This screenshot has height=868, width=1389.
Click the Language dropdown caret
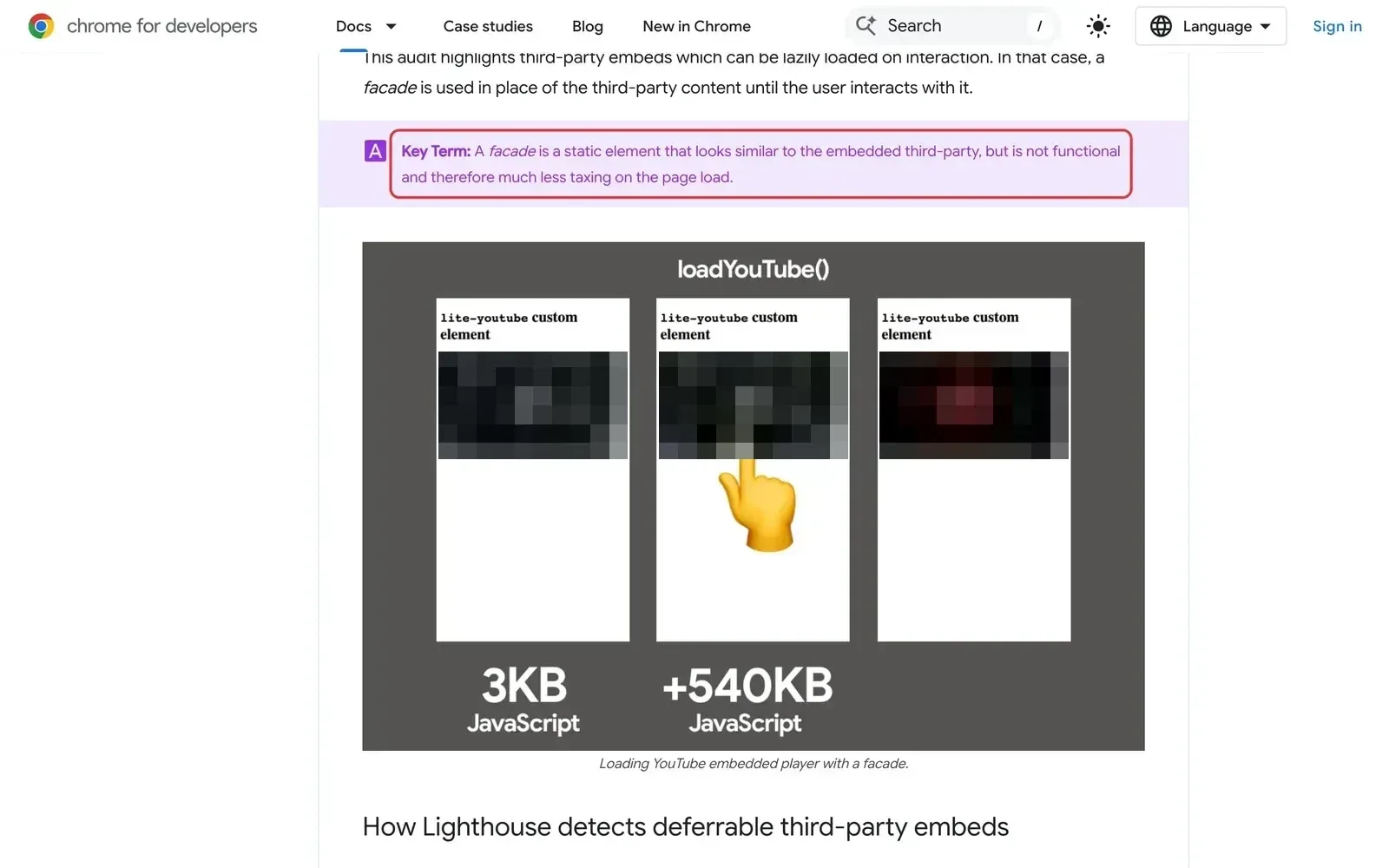click(x=1265, y=26)
